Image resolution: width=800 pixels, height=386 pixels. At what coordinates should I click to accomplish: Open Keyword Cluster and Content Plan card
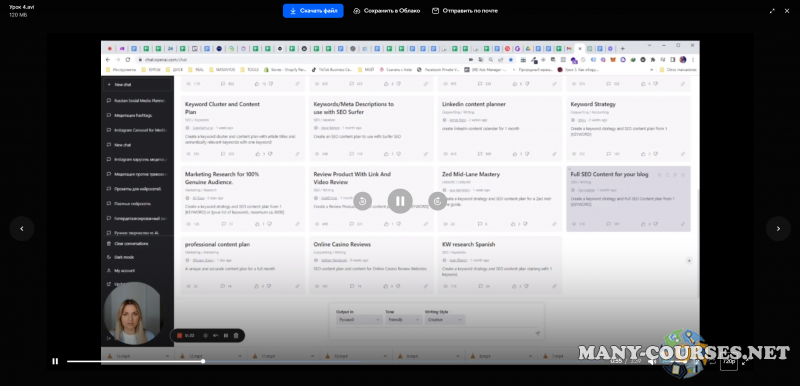[243, 128]
